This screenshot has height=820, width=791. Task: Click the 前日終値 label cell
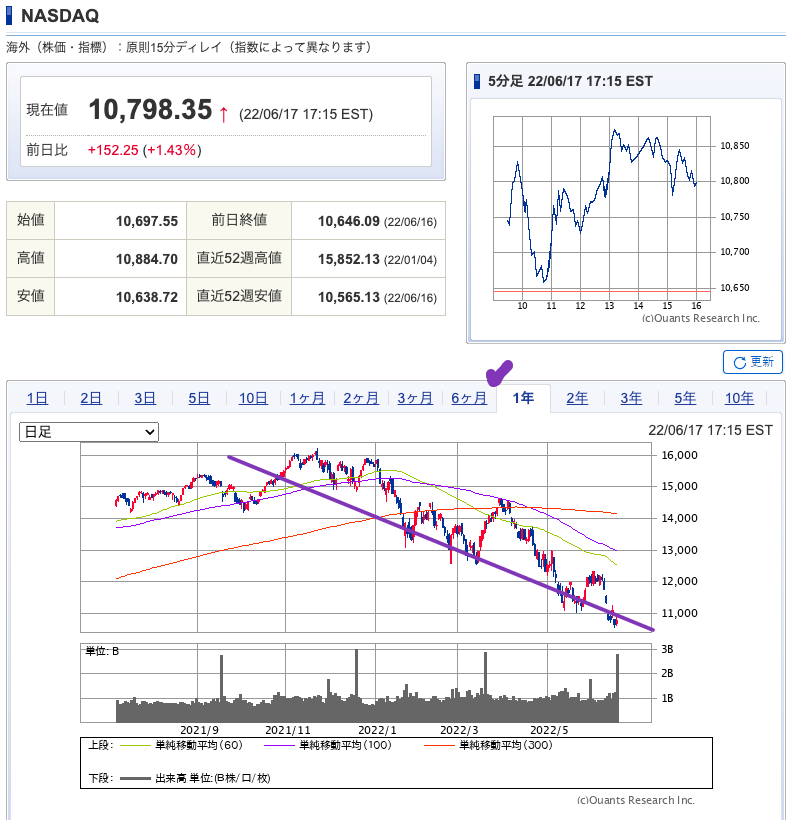coord(239,220)
